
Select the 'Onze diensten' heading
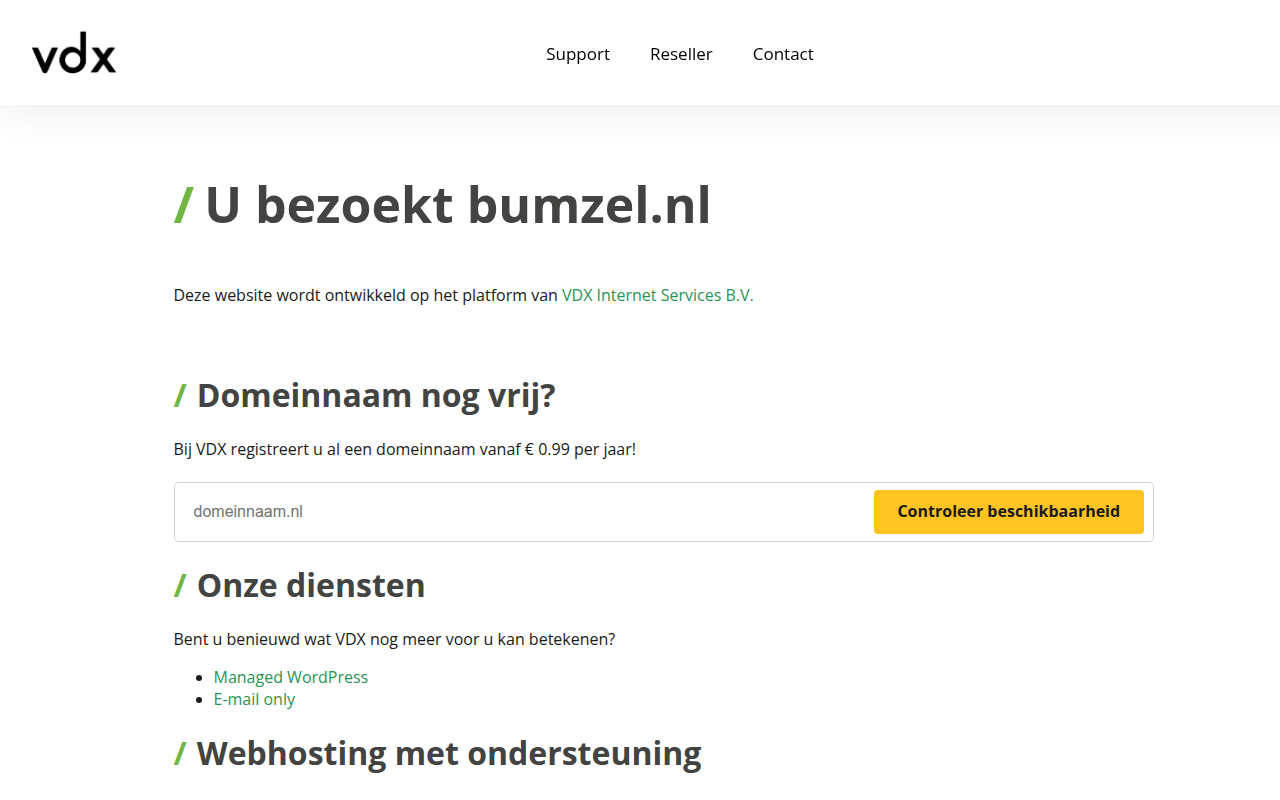(x=300, y=585)
